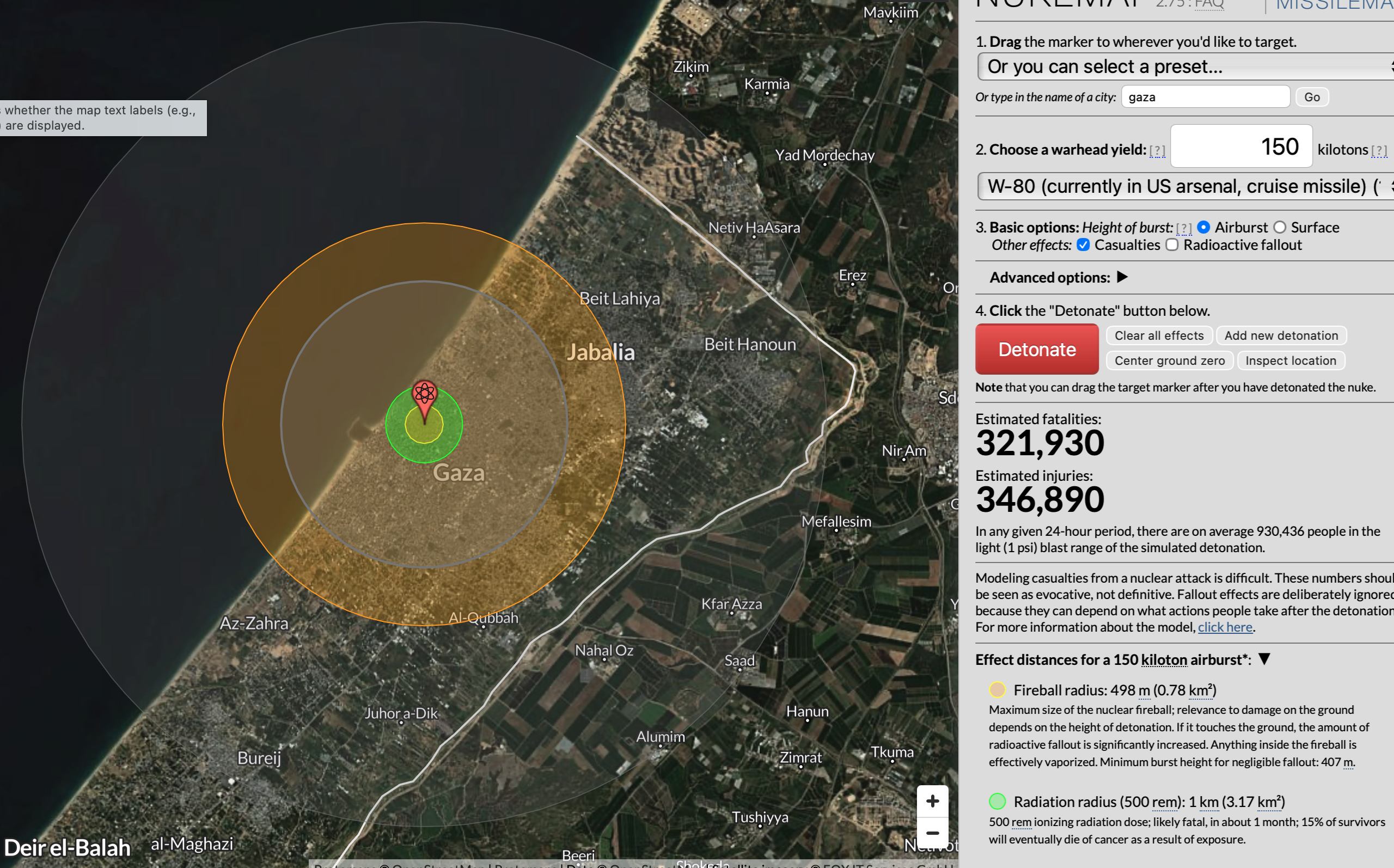Click the 'Deir el-Balah' map label
Image resolution: width=1394 pixels, height=868 pixels.
pos(68,847)
